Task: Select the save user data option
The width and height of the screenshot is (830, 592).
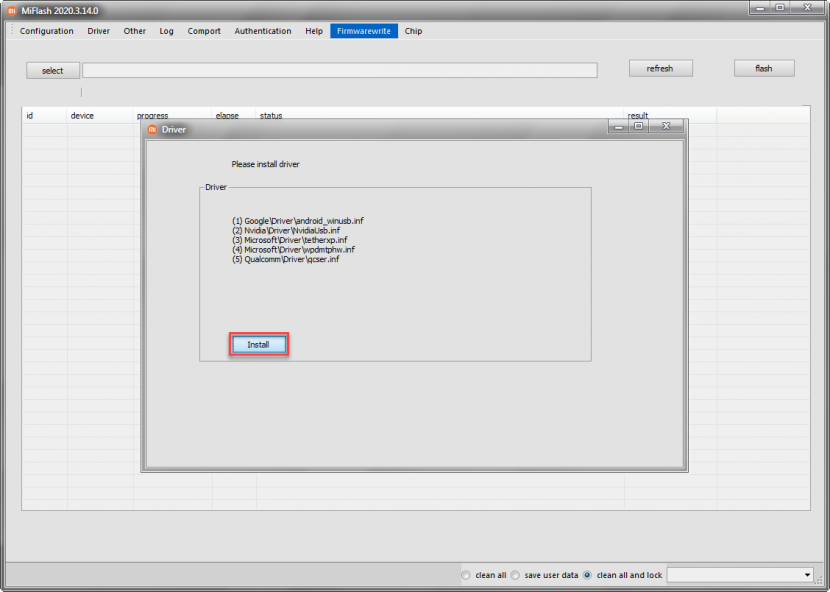Action: tap(515, 575)
